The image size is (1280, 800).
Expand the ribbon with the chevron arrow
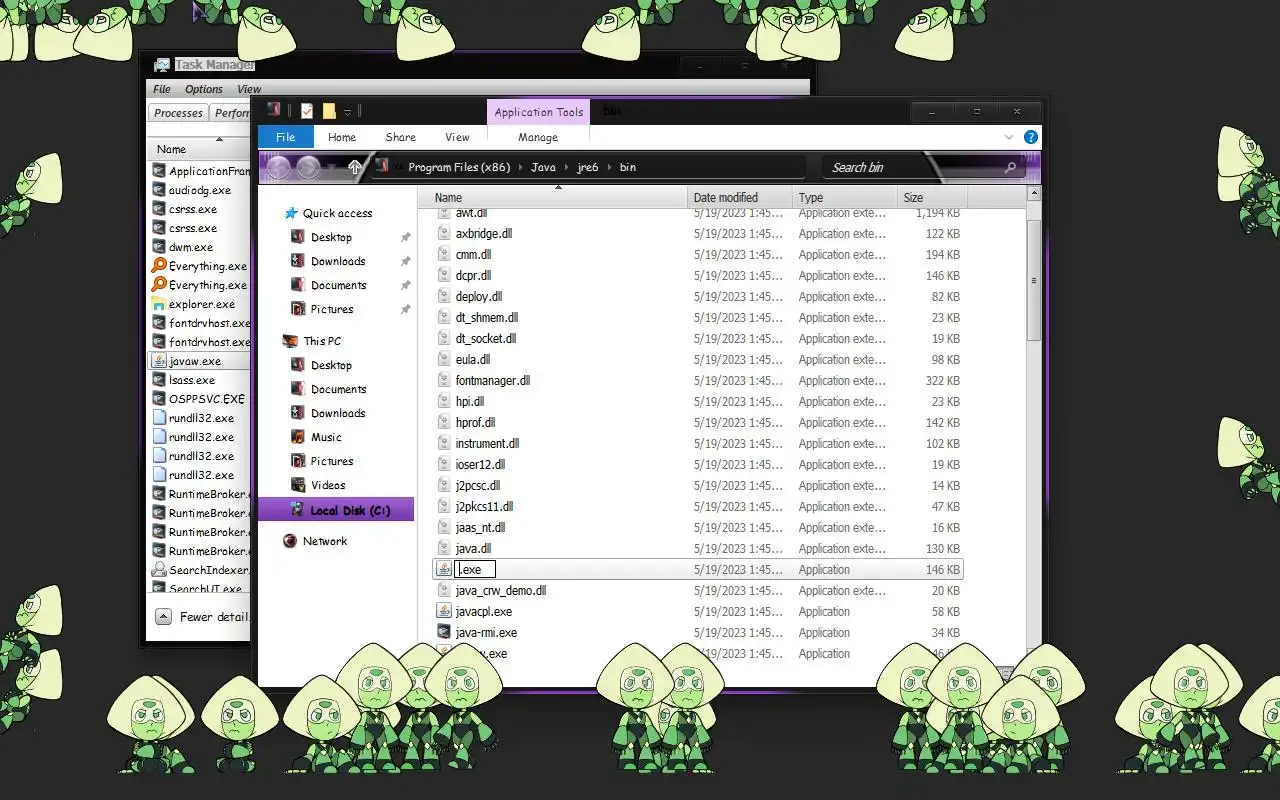(x=1009, y=137)
